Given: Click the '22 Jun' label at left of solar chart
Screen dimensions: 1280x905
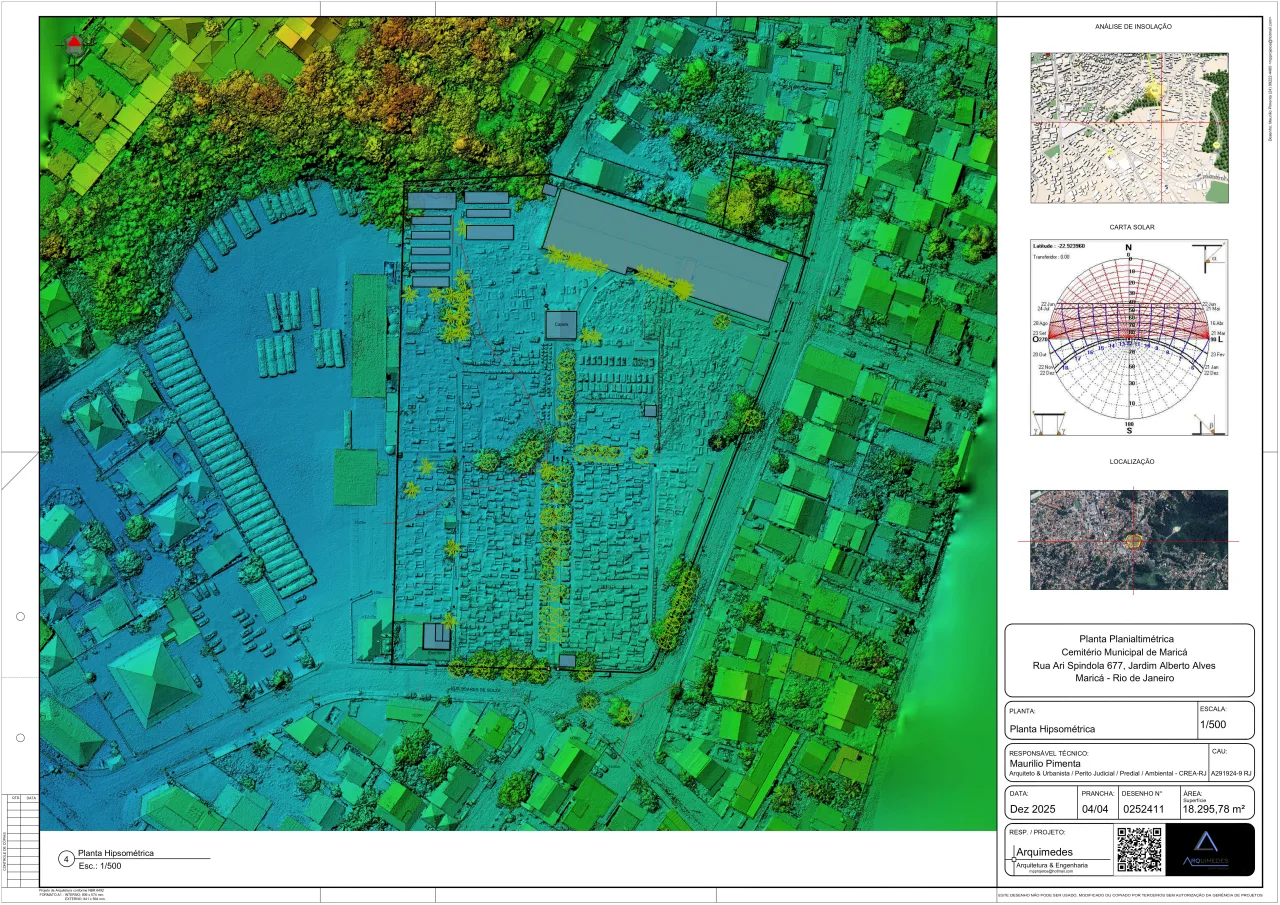Looking at the screenshot, I should click(x=1048, y=303).
